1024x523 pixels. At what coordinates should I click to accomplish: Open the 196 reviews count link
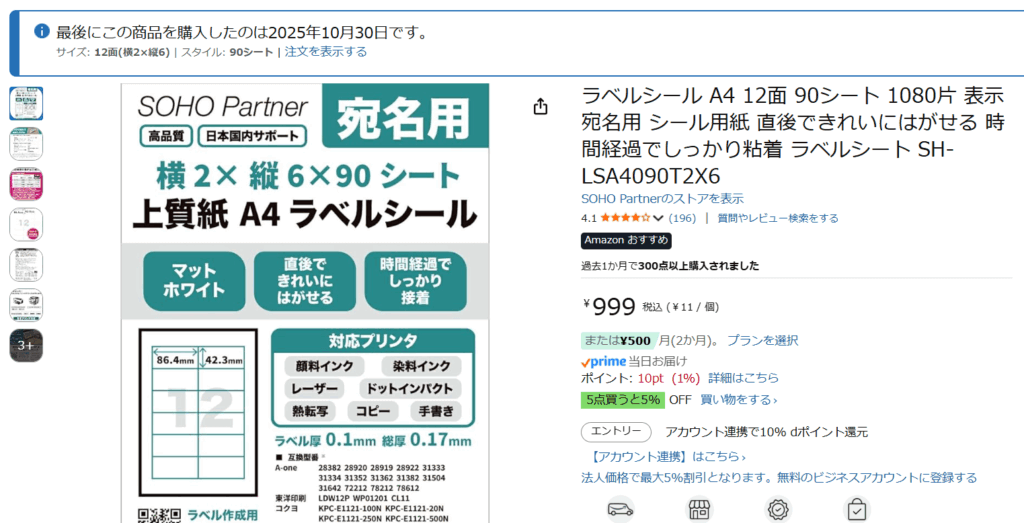point(682,218)
